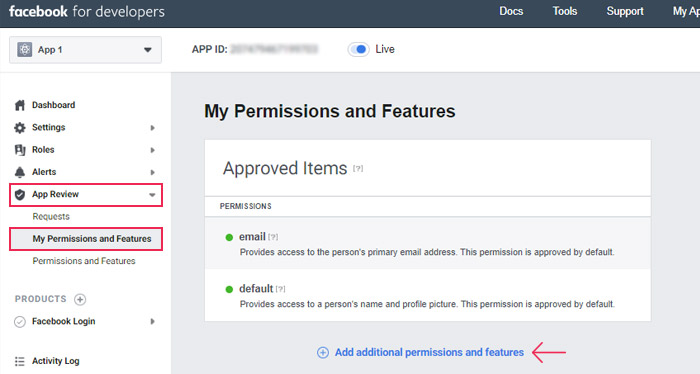Click the My Permissions and Features heading
The image size is (700, 374).
(330, 111)
